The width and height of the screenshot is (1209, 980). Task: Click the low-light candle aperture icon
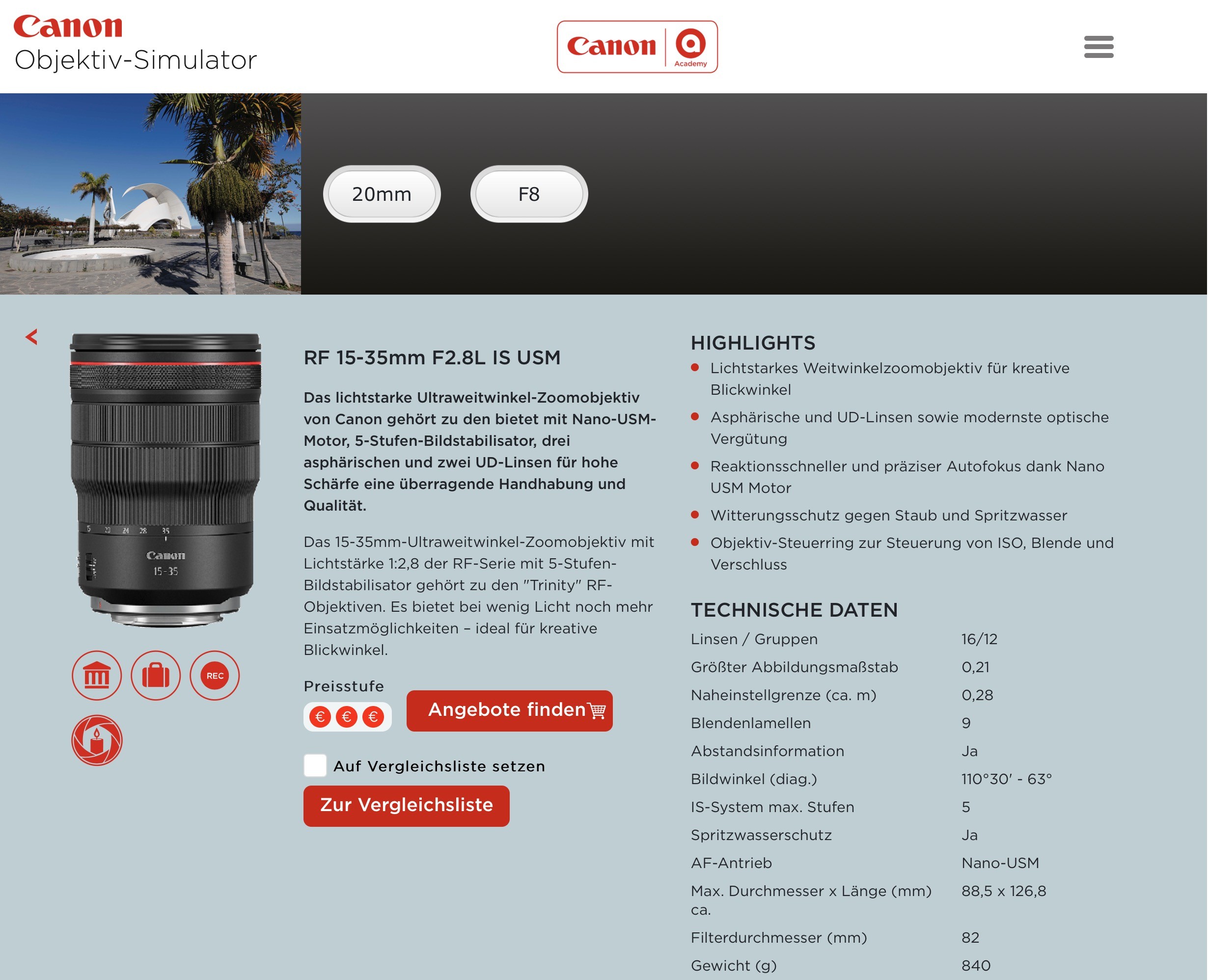[97, 740]
